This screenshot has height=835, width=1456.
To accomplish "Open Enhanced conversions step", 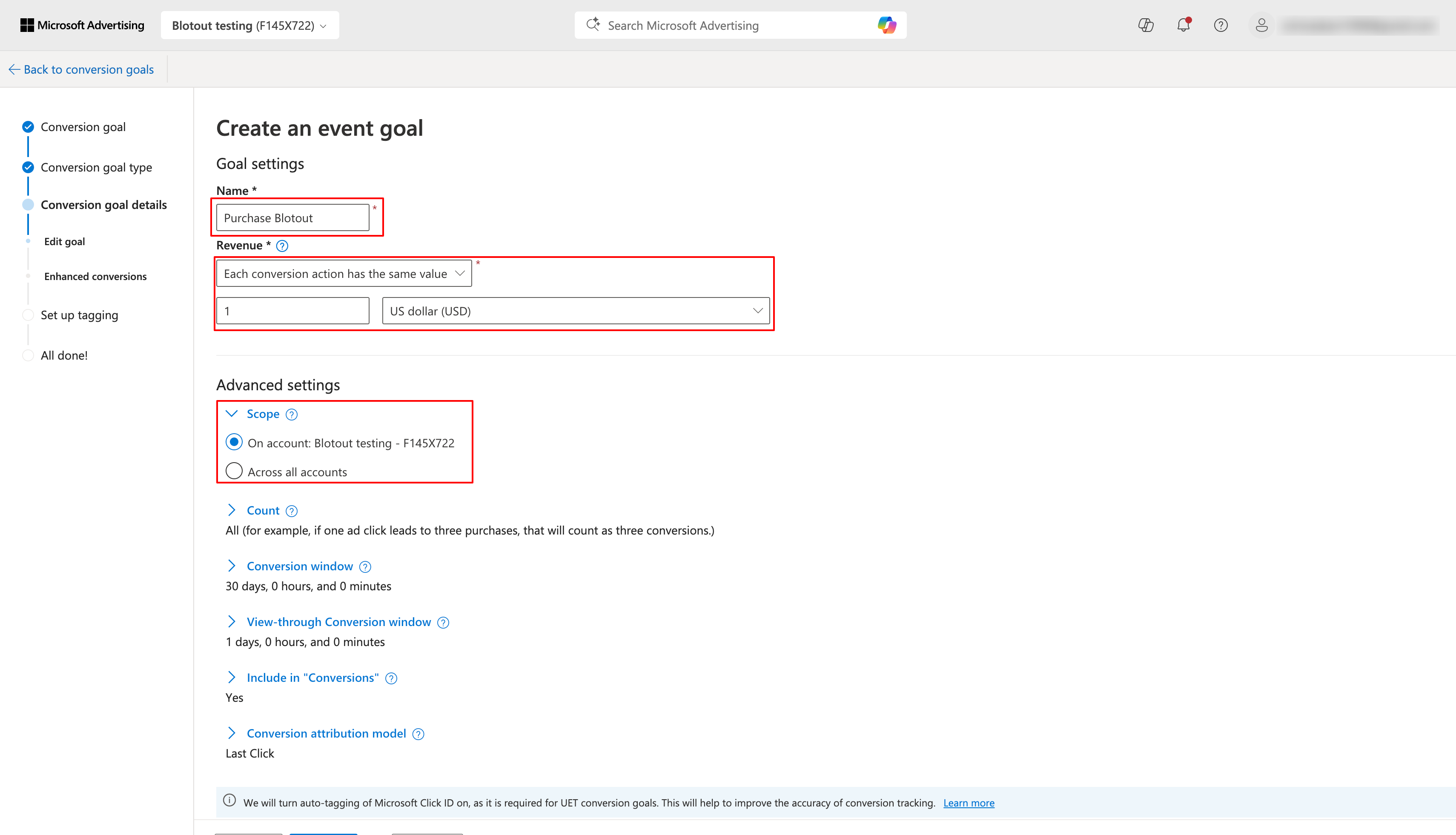I will [95, 277].
